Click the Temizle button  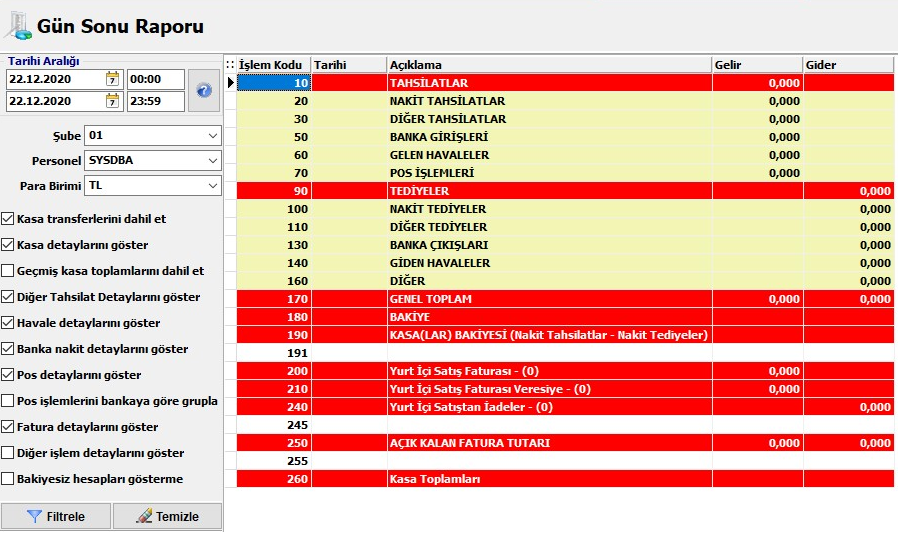point(167,516)
